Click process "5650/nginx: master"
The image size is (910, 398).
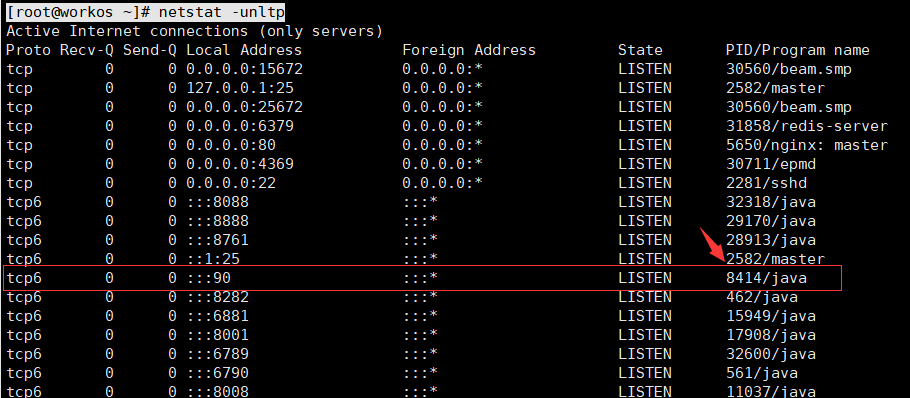807,145
